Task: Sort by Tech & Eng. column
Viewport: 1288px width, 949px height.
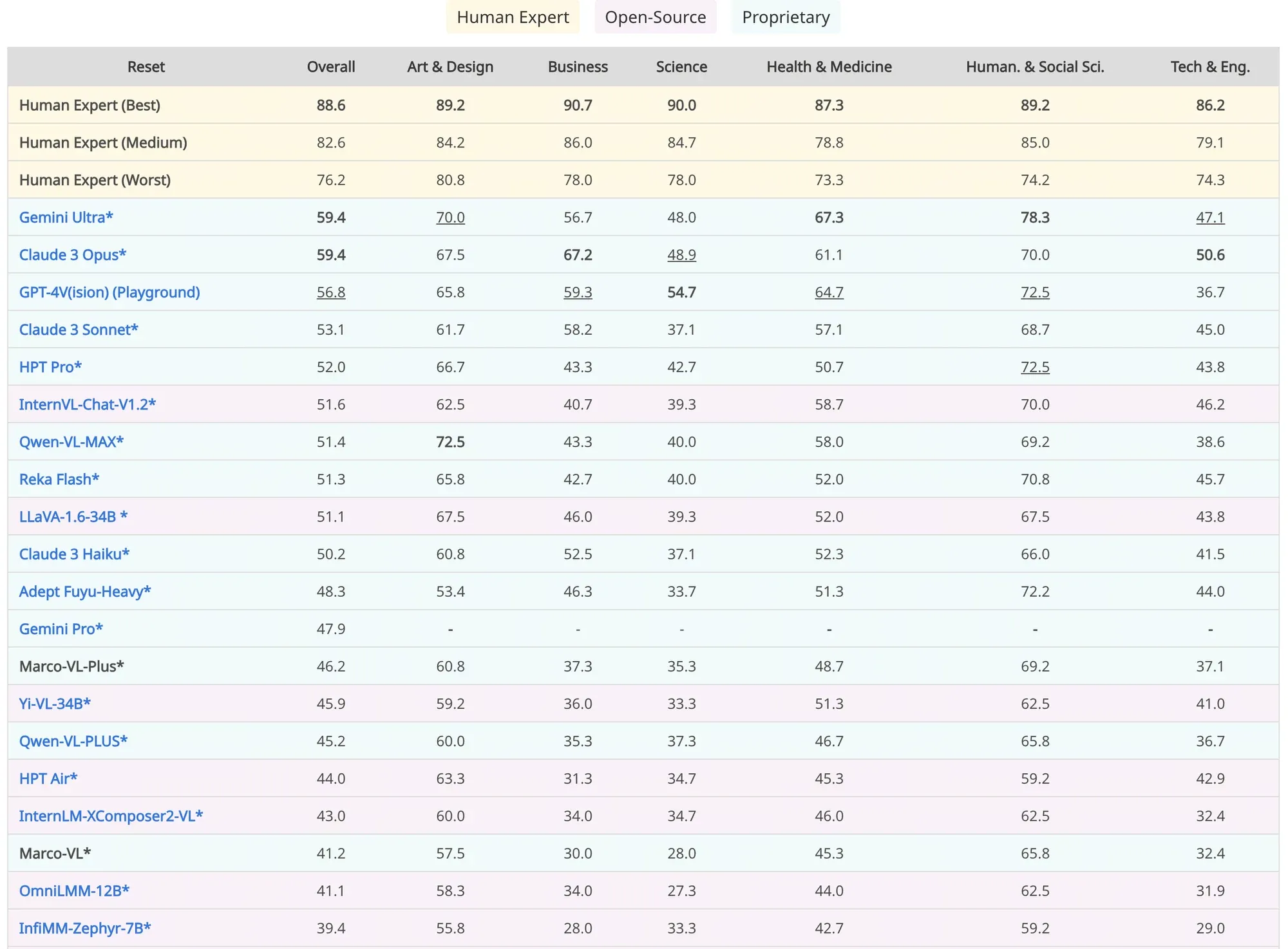Action: pos(1209,67)
